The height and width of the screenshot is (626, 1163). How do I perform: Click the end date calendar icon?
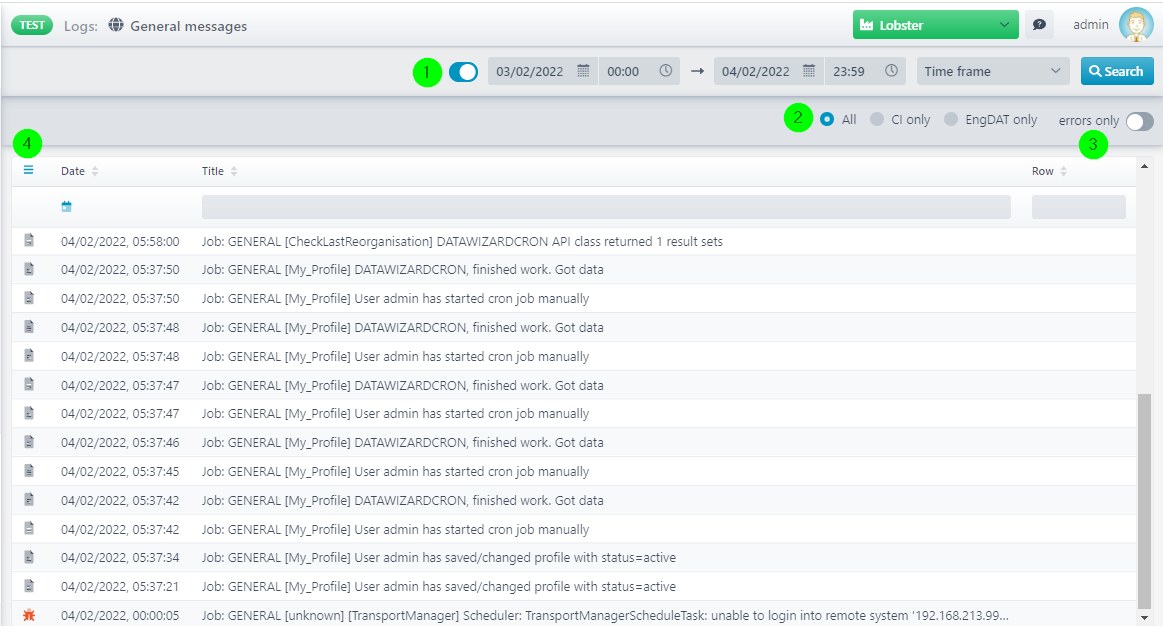point(809,71)
